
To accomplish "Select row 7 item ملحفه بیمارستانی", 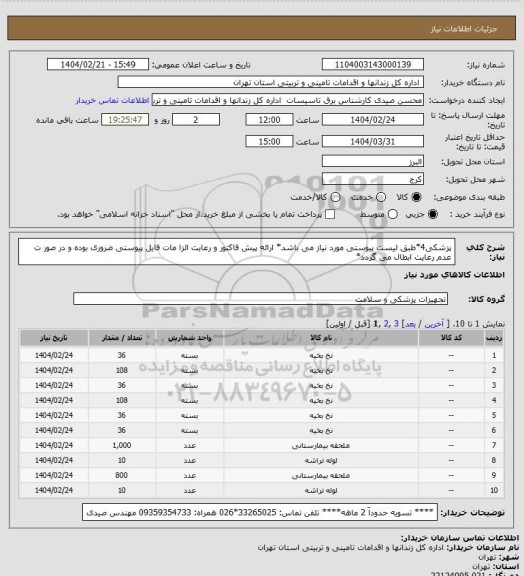I will click(x=321, y=446).
